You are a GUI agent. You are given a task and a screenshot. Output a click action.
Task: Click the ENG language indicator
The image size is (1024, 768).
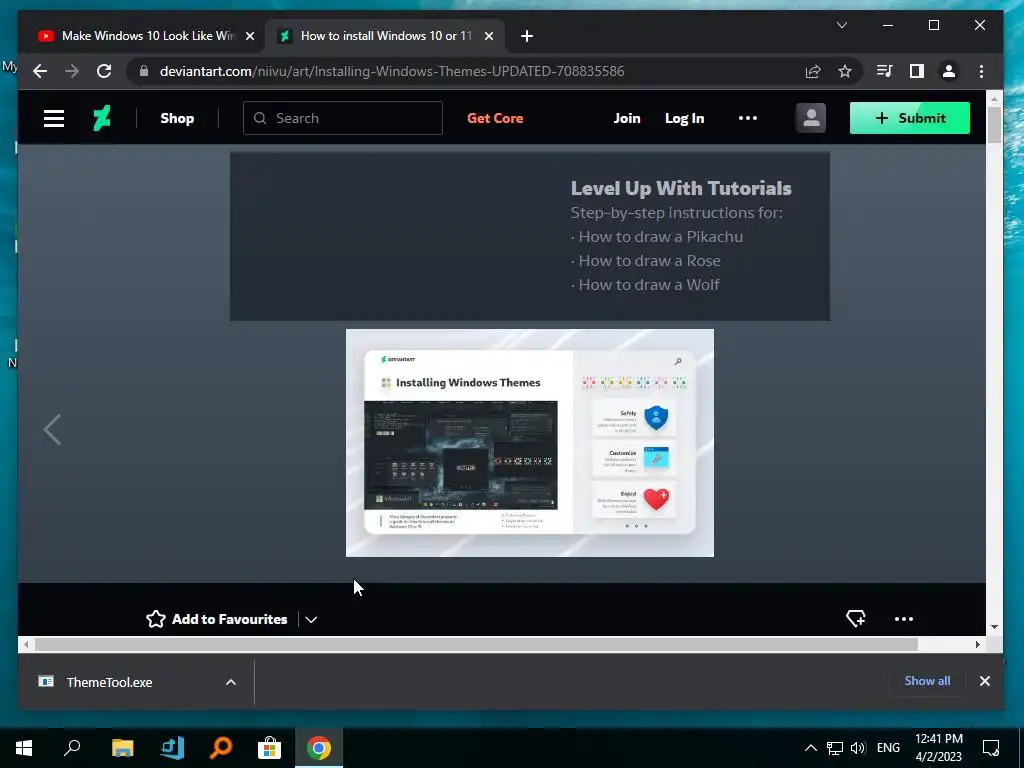point(888,748)
